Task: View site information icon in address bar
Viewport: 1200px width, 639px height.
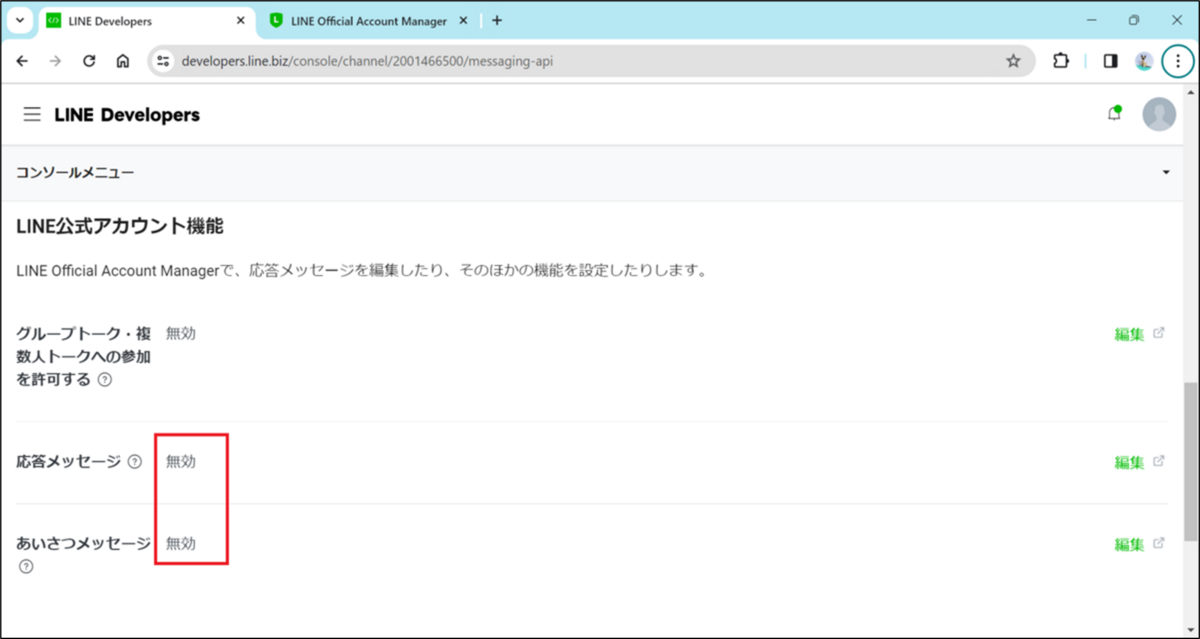Action: (x=164, y=61)
